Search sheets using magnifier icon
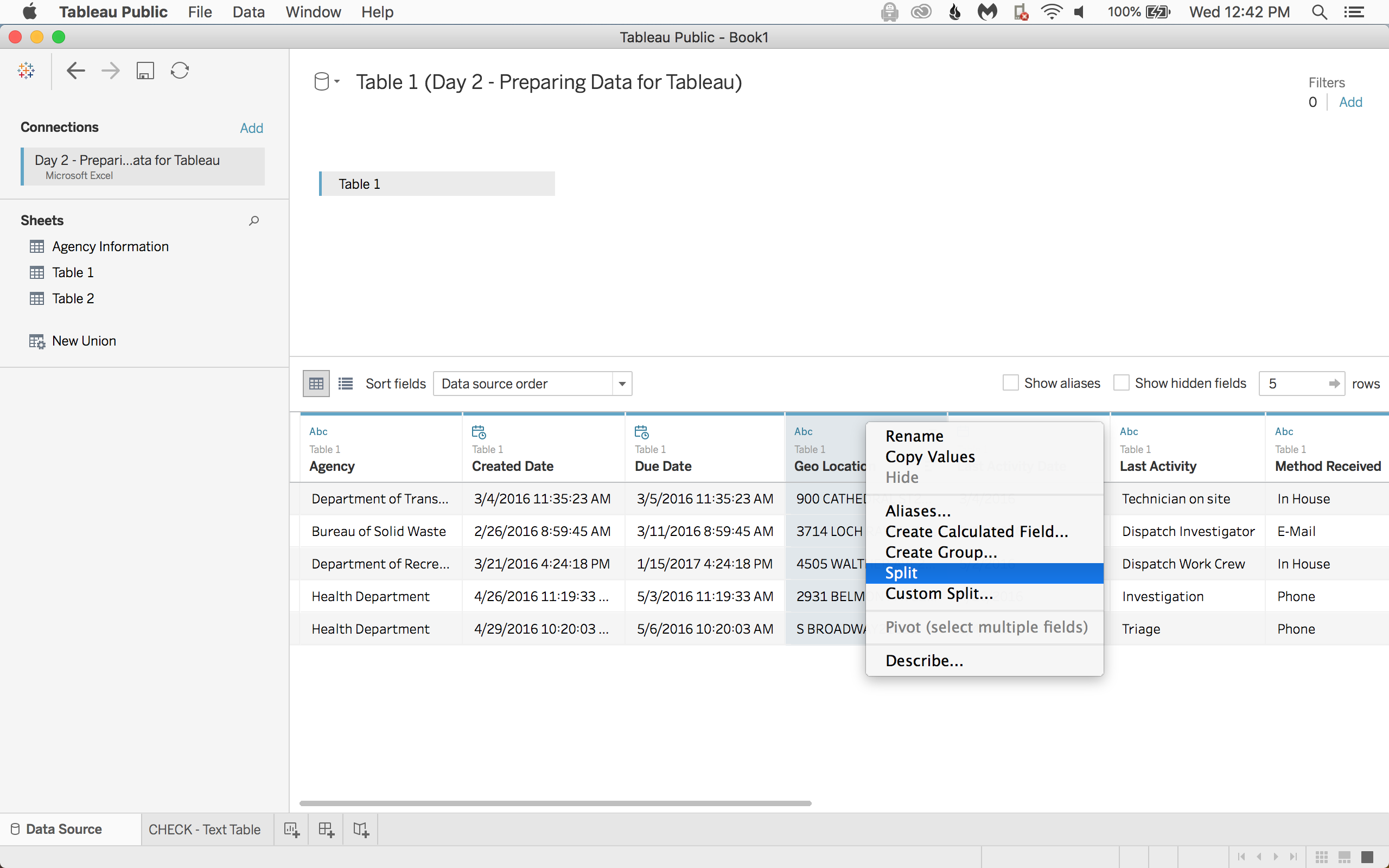This screenshot has width=1389, height=868. 254,220
